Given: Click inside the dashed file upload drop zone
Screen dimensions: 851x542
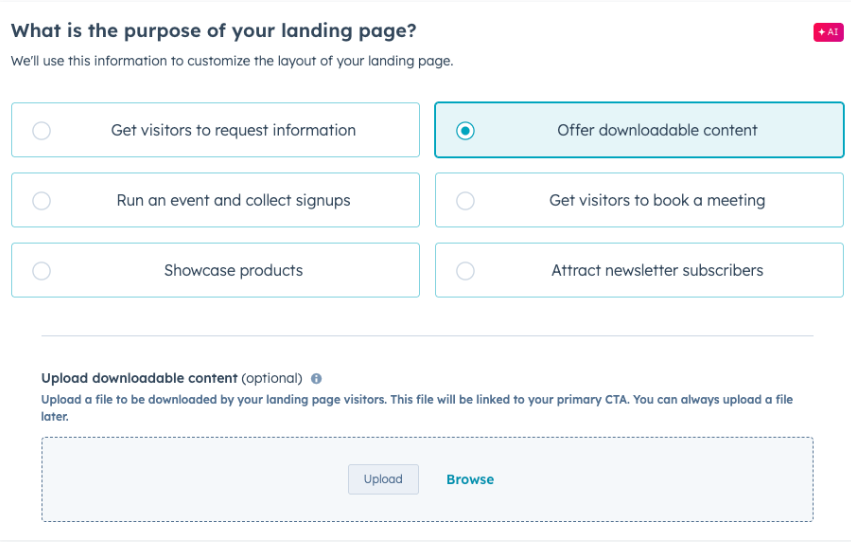Looking at the screenshot, I should point(427,480).
